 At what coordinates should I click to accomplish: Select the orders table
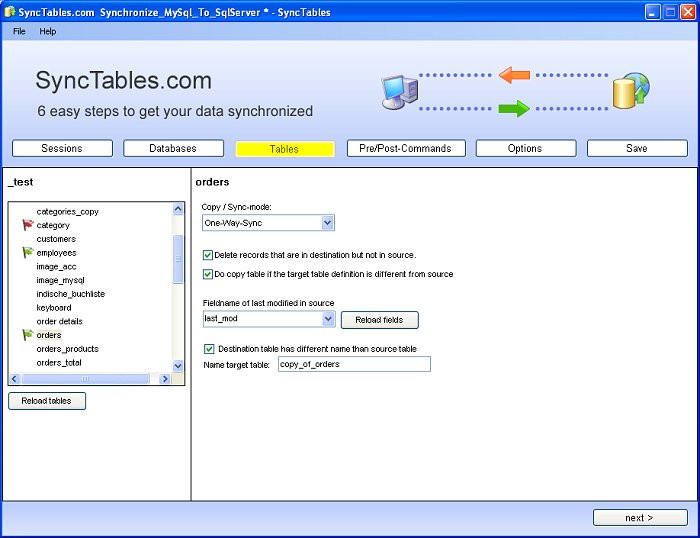click(49, 335)
